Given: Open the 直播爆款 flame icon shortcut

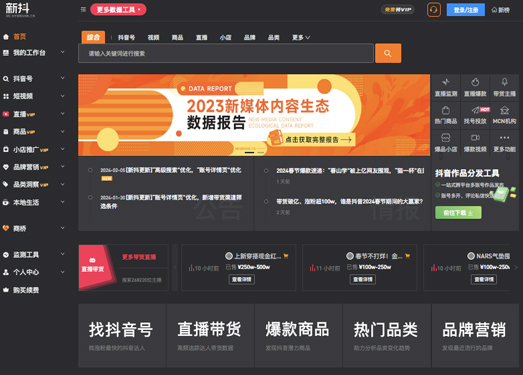Looking at the screenshot, I should (x=475, y=87).
